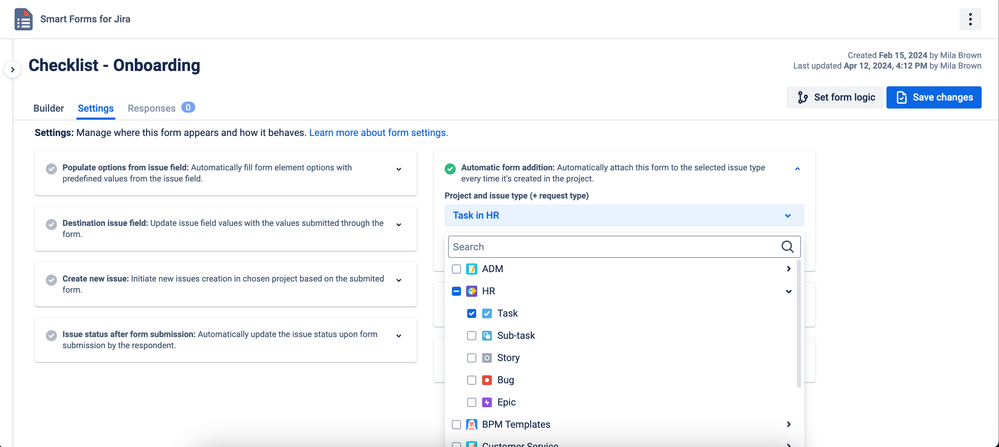Click the Smart Forms for Jira logo

24,19
